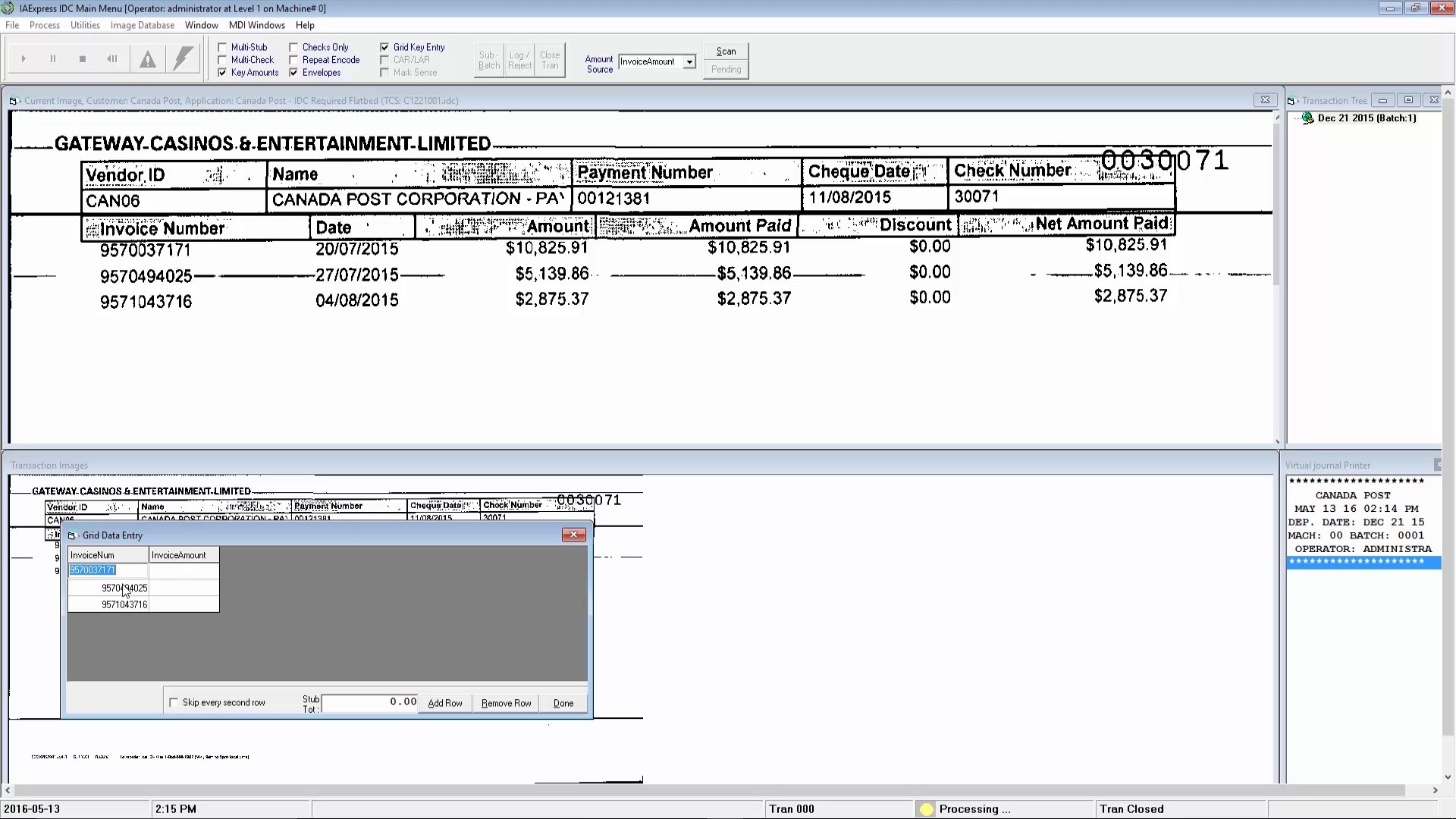
Task: Click the Pending button
Action: pyautogui.click(x=726, y=69)
